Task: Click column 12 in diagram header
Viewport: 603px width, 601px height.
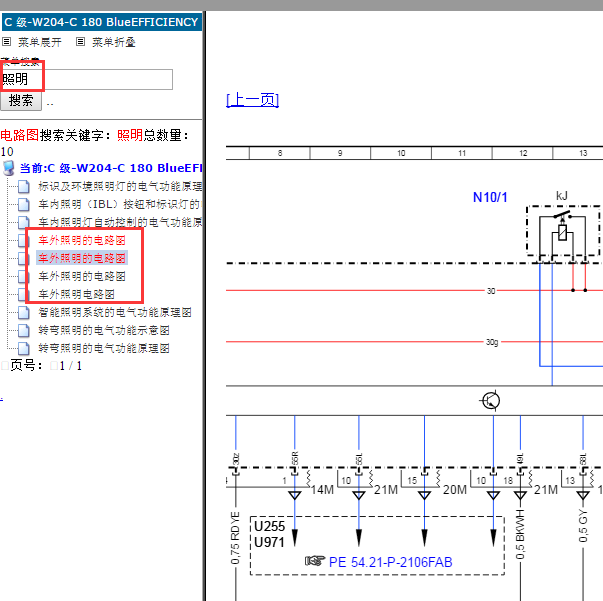Action: pyautogui.click(x=523, y=153)
